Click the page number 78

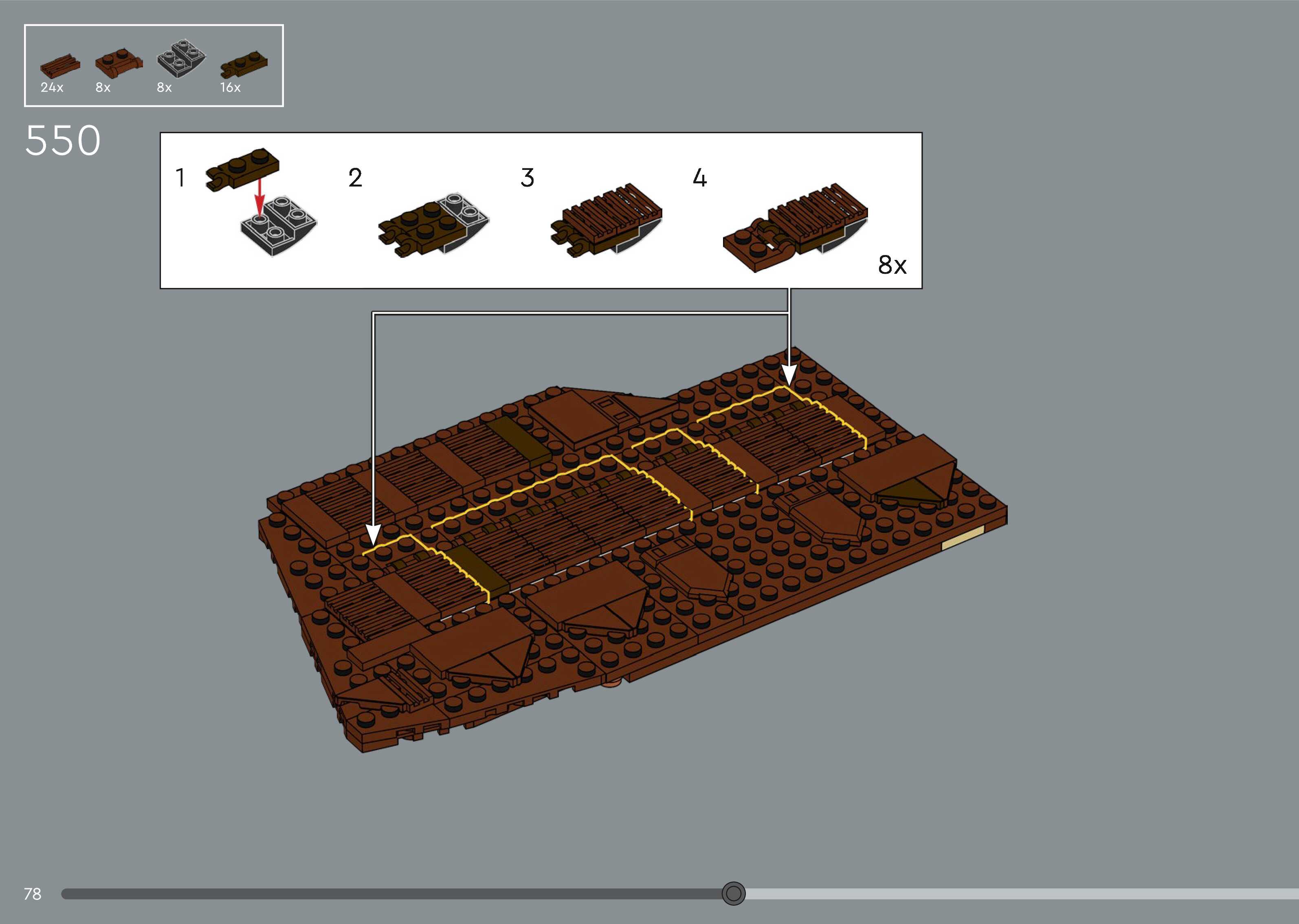click(x=33, y=894)
